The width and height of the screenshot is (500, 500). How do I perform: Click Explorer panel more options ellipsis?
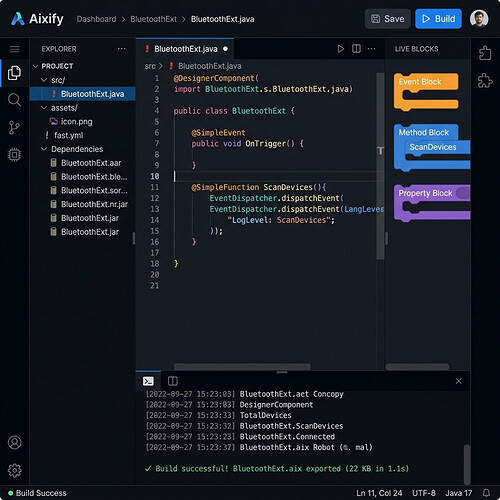122,49
